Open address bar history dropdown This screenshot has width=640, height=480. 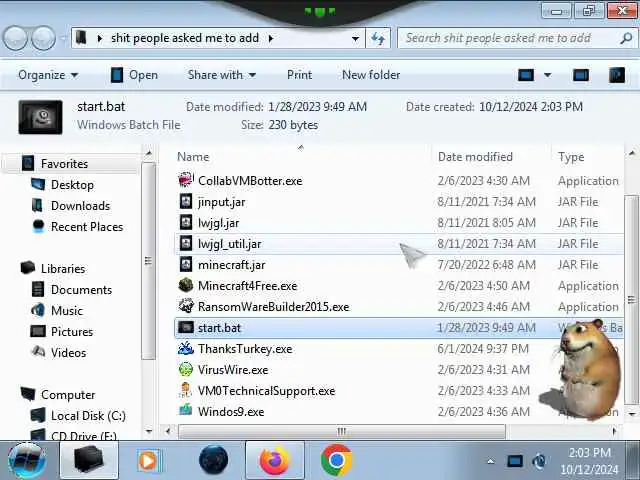click(x=355, y=38)
